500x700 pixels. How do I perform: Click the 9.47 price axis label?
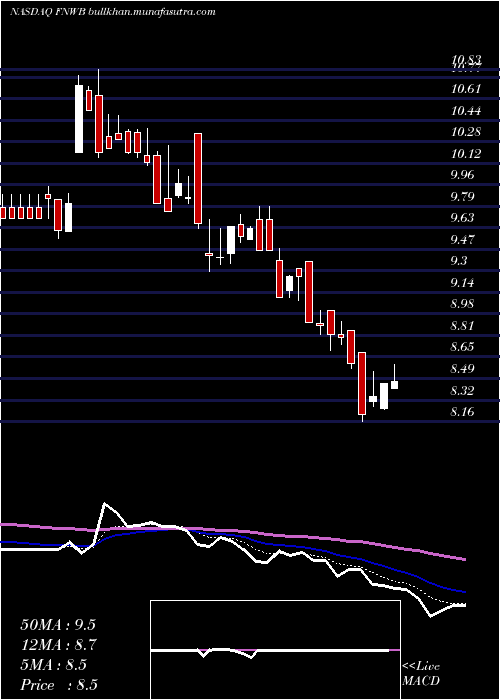(x=462, y=240)
